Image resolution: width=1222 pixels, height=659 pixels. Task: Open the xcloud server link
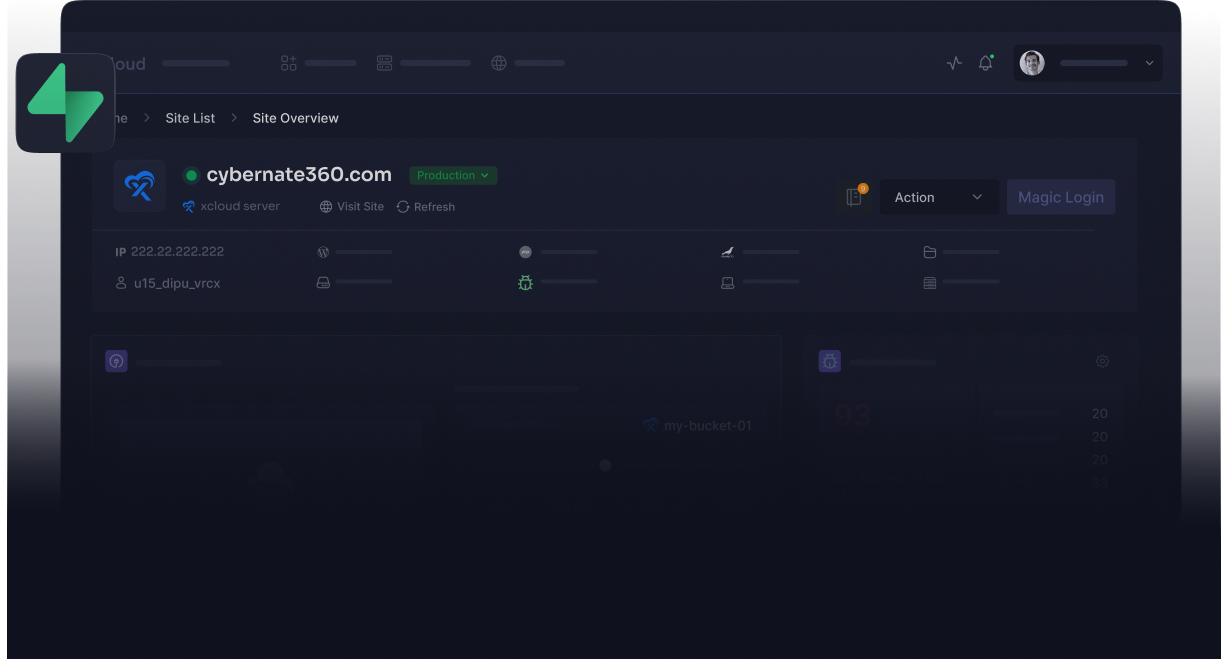231,206
